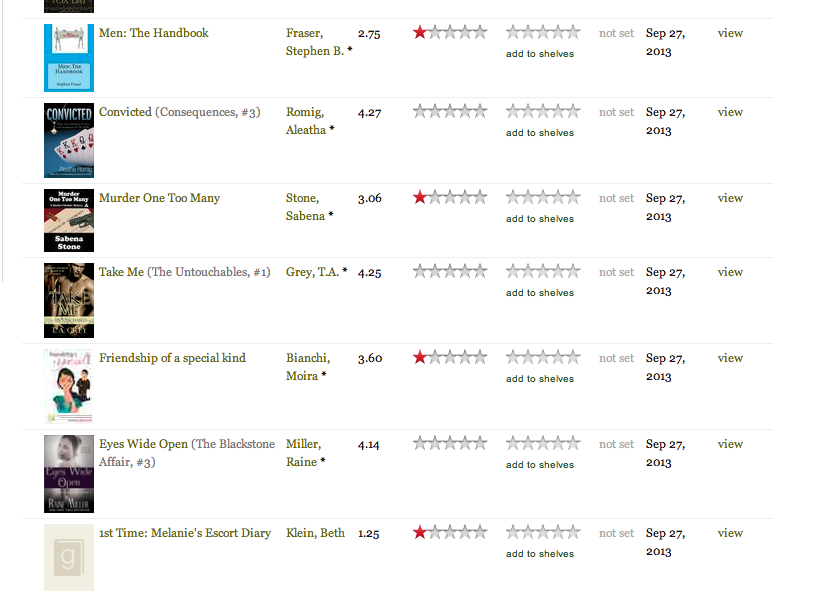Add Murder One Too Many to shelves
This screenshot has width=813, height=596.
540,219
